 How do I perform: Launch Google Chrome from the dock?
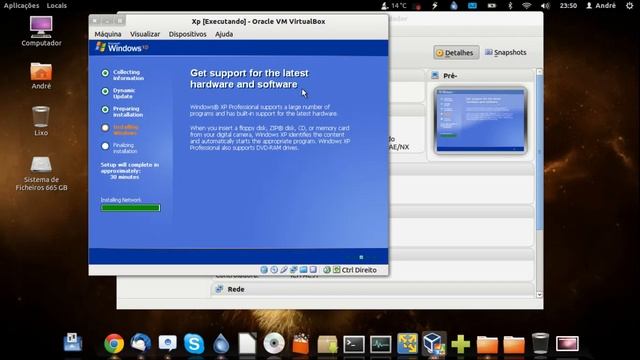(x=114, y=344)
